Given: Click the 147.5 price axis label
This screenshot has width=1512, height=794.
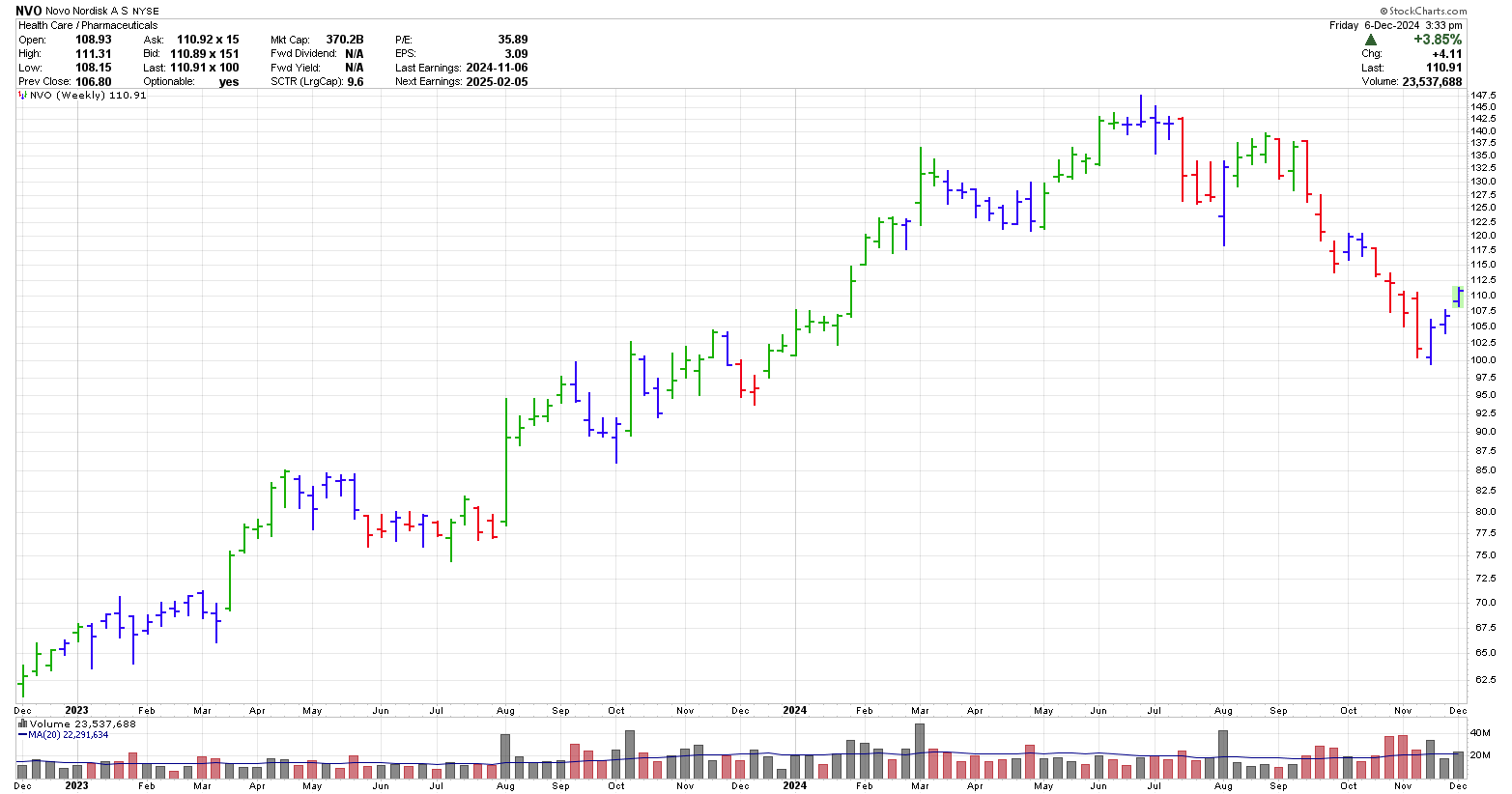Looking at the screenshot, I should coord(1483,96).
